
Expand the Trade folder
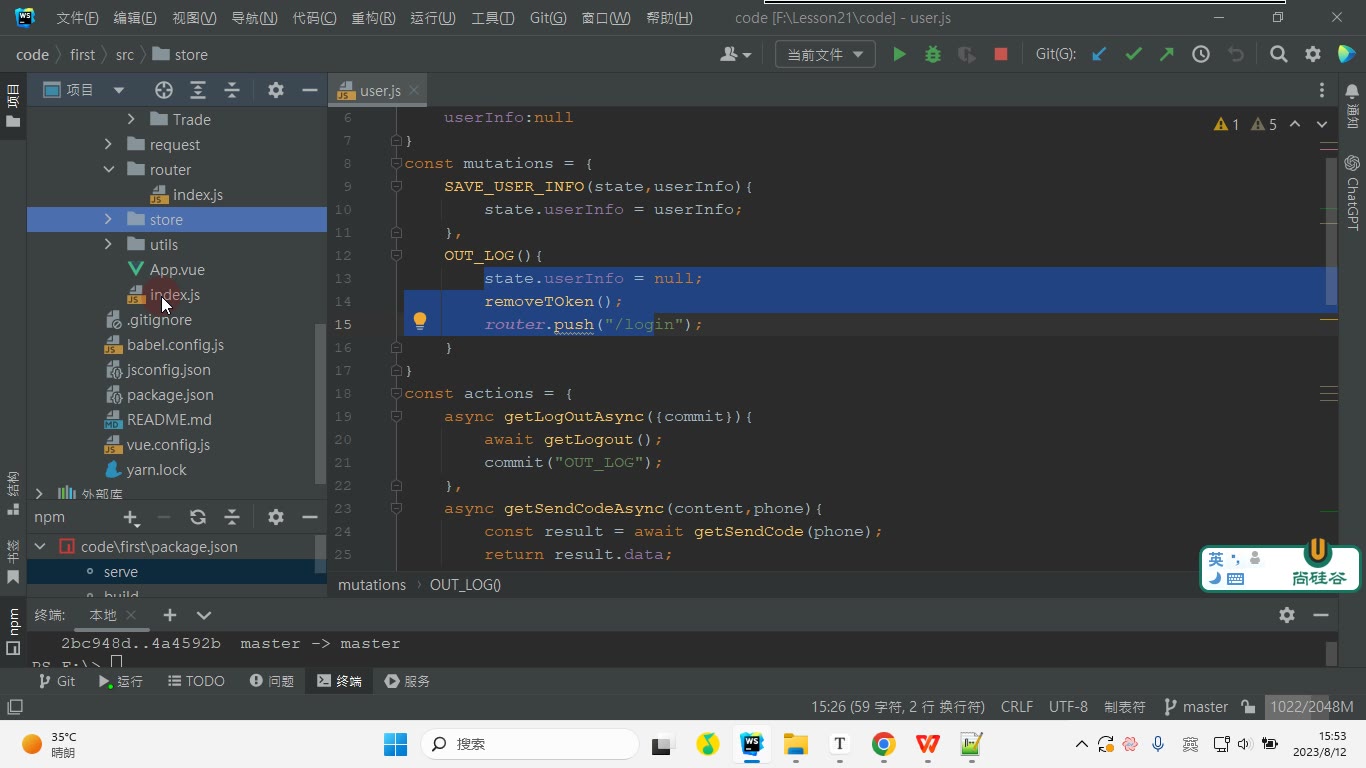point(131,119)
